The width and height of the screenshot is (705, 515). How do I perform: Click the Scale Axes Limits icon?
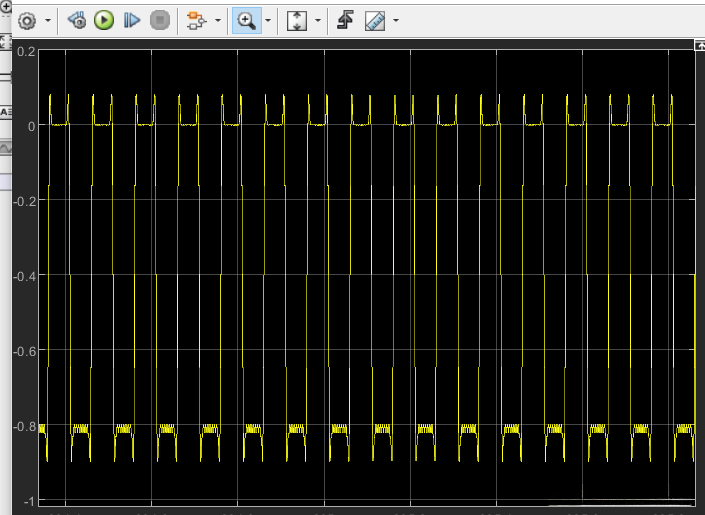[x=297, y=20]
